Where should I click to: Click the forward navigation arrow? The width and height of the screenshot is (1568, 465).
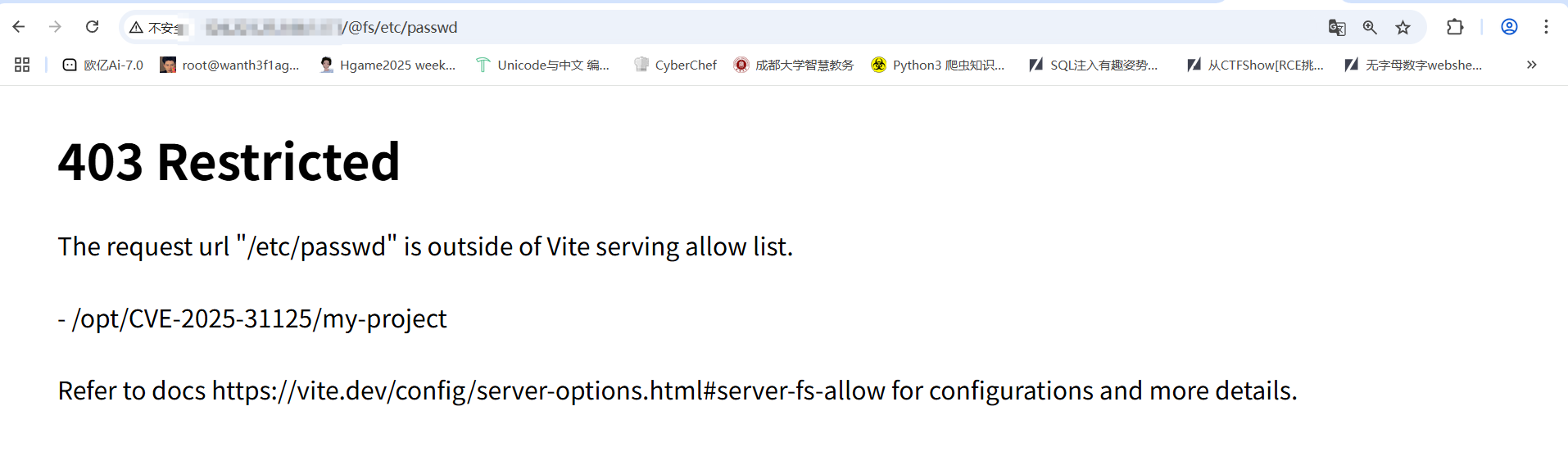point(55,27)
